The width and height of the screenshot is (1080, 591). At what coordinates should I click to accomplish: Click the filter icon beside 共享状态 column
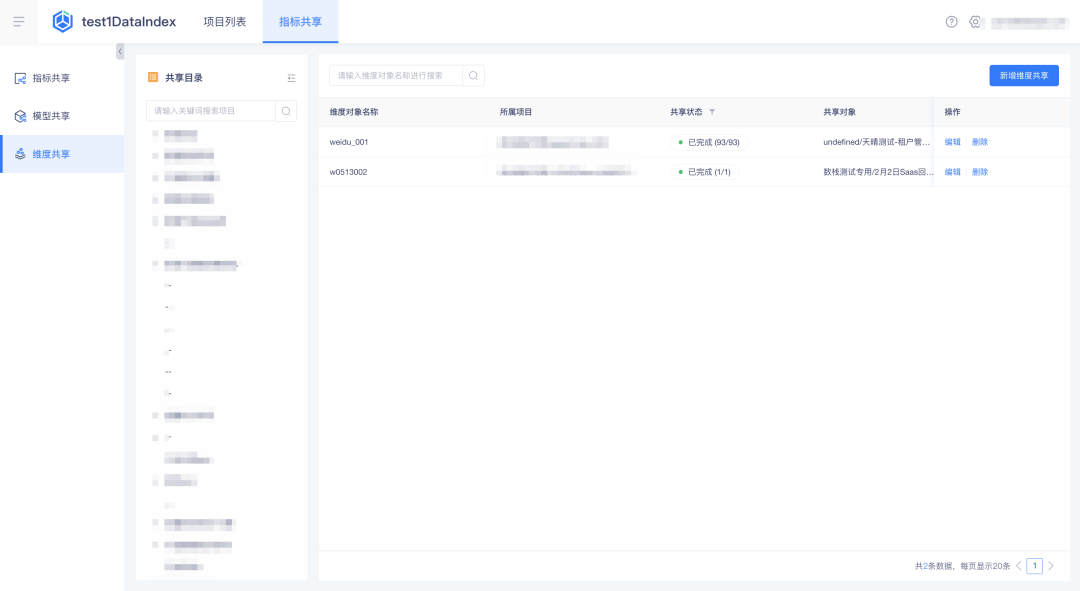(712, 112)
